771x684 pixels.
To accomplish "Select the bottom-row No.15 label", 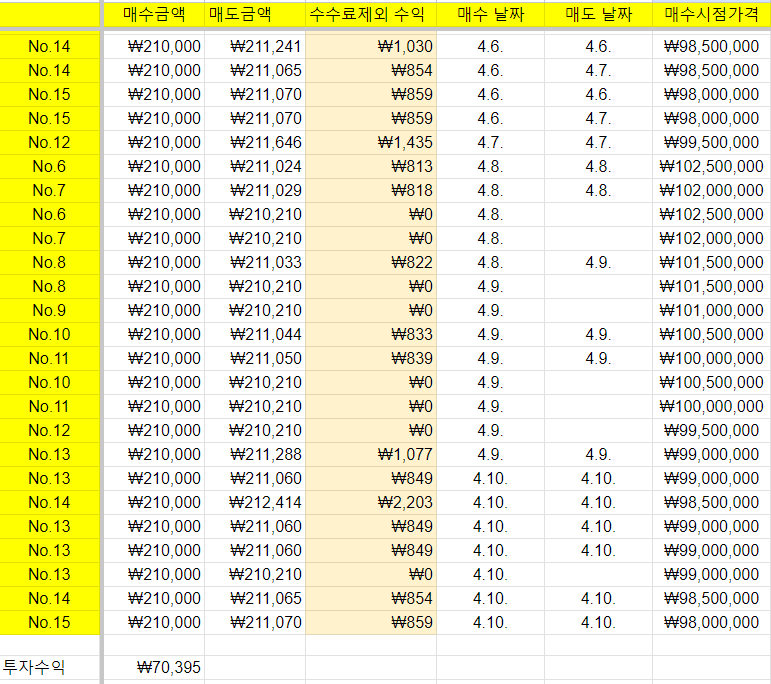I will [x=49, y=623].
